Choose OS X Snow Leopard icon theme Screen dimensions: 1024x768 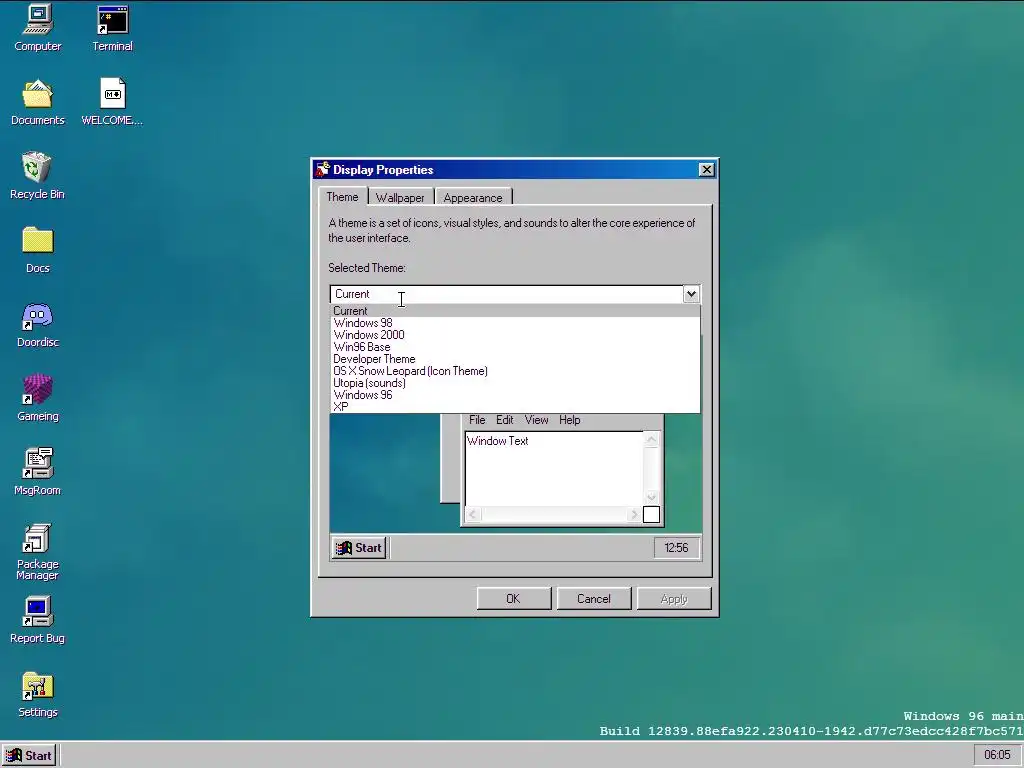pyautogui.click(x=515, y=371)
